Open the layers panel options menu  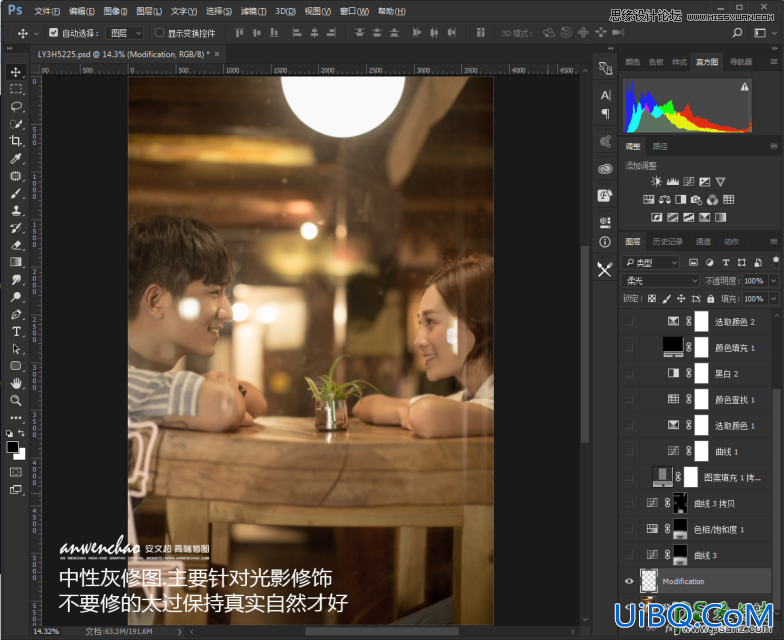[x=774, y=242]
